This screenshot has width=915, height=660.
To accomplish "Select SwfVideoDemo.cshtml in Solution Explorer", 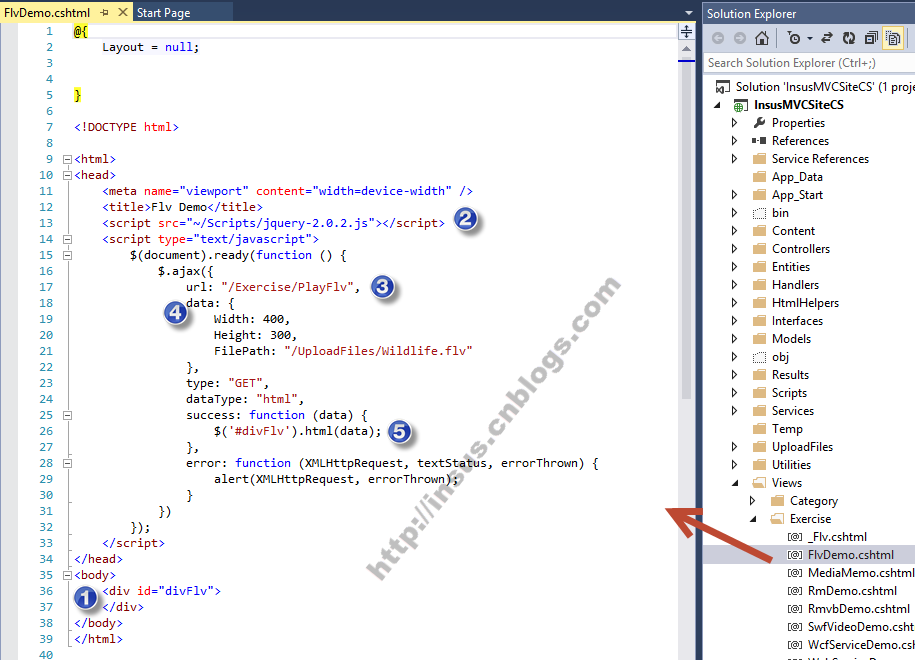I will (x=861, y=627).
